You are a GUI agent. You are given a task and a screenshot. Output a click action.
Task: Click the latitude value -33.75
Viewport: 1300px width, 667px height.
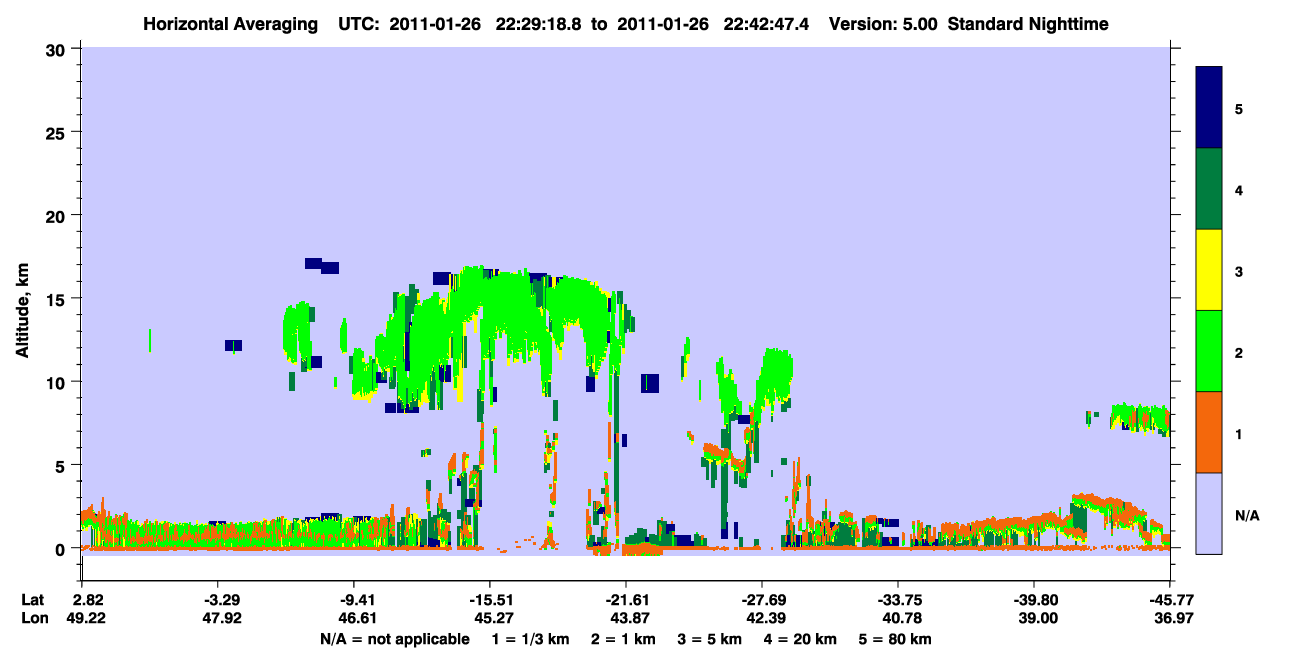point(897,600)
